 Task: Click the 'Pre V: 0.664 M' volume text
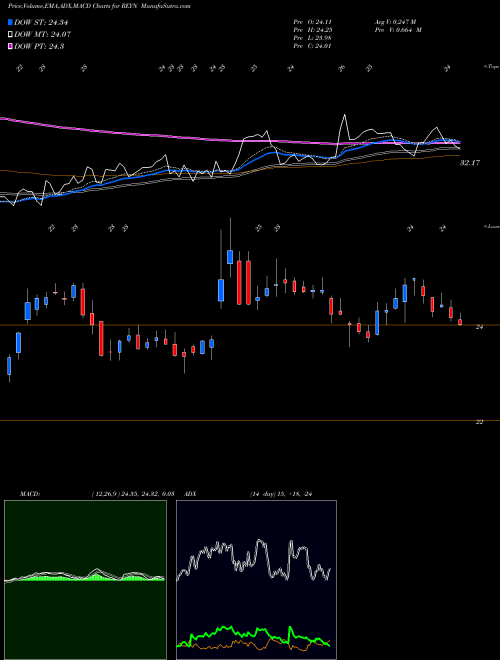[398, 30]
